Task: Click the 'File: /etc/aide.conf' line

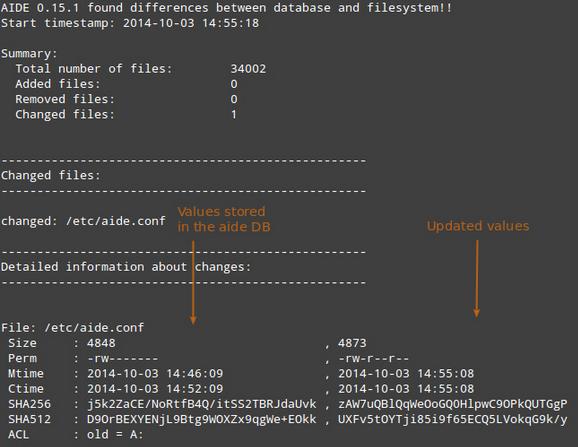Action: [73, 328]
